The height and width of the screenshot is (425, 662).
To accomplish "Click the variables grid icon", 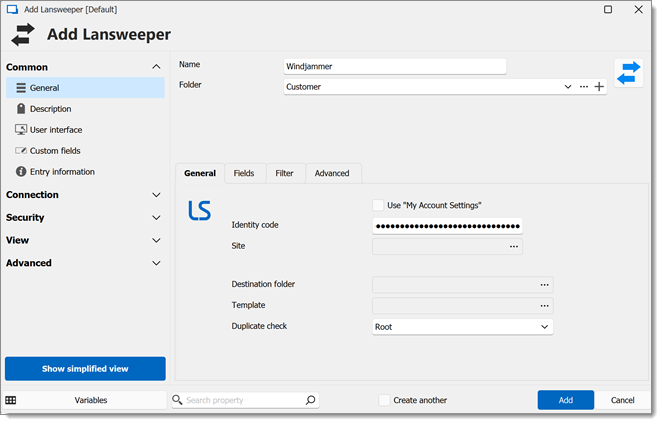I will tap(11, 400).
